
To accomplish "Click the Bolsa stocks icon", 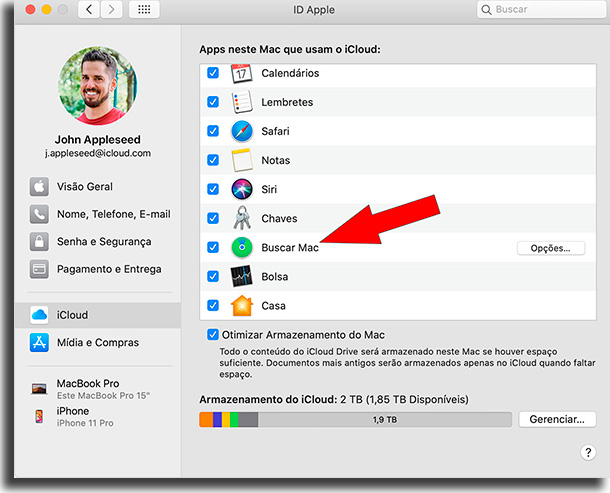I will (x=242, y=276).
